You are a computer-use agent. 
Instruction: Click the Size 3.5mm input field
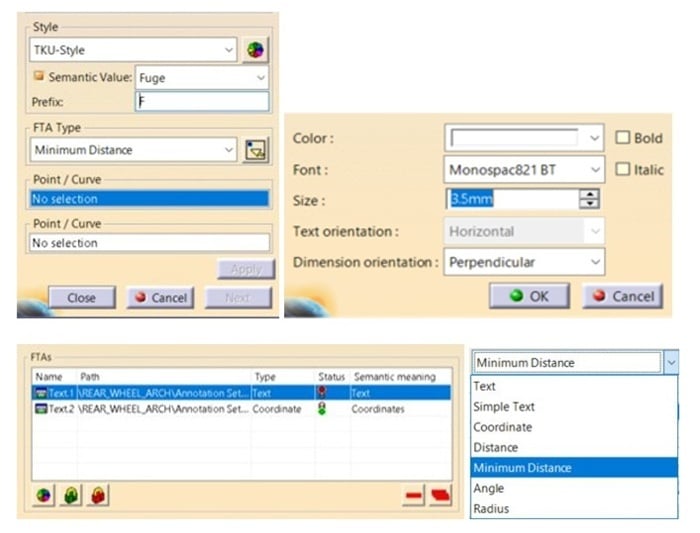tap(512, 199)
